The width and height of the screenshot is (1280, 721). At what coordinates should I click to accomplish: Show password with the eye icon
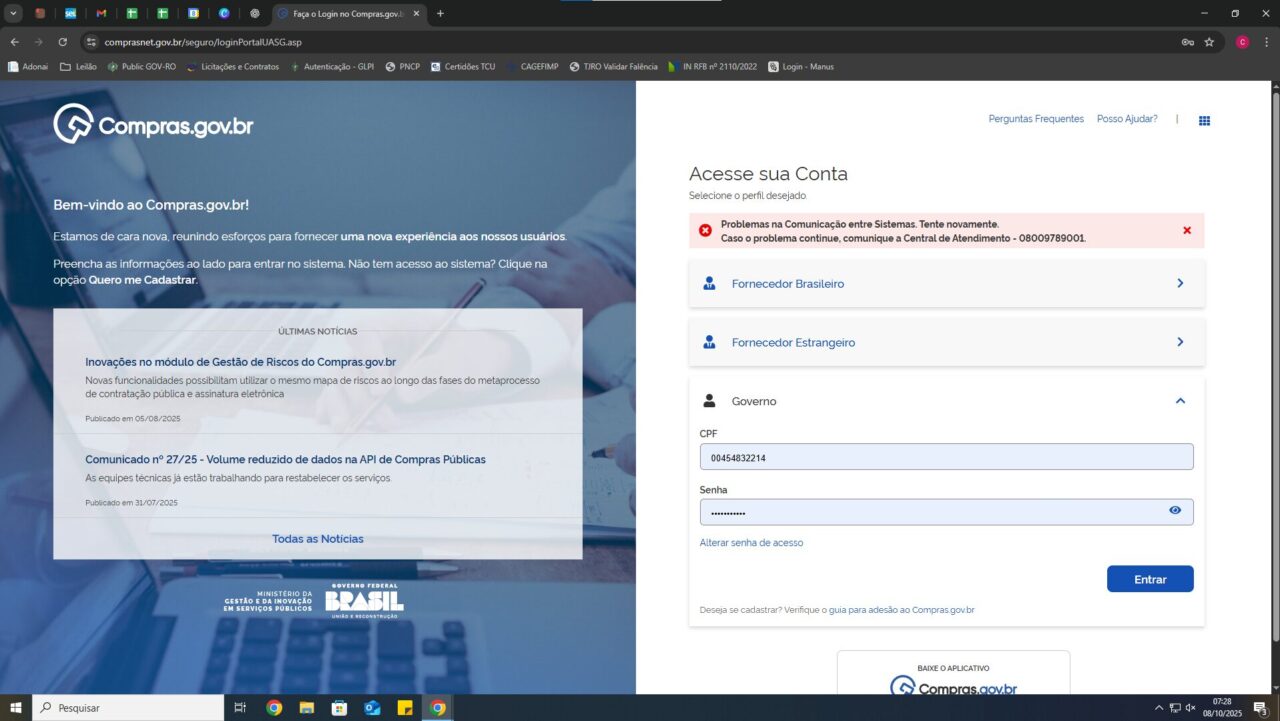coord(1175,511)
